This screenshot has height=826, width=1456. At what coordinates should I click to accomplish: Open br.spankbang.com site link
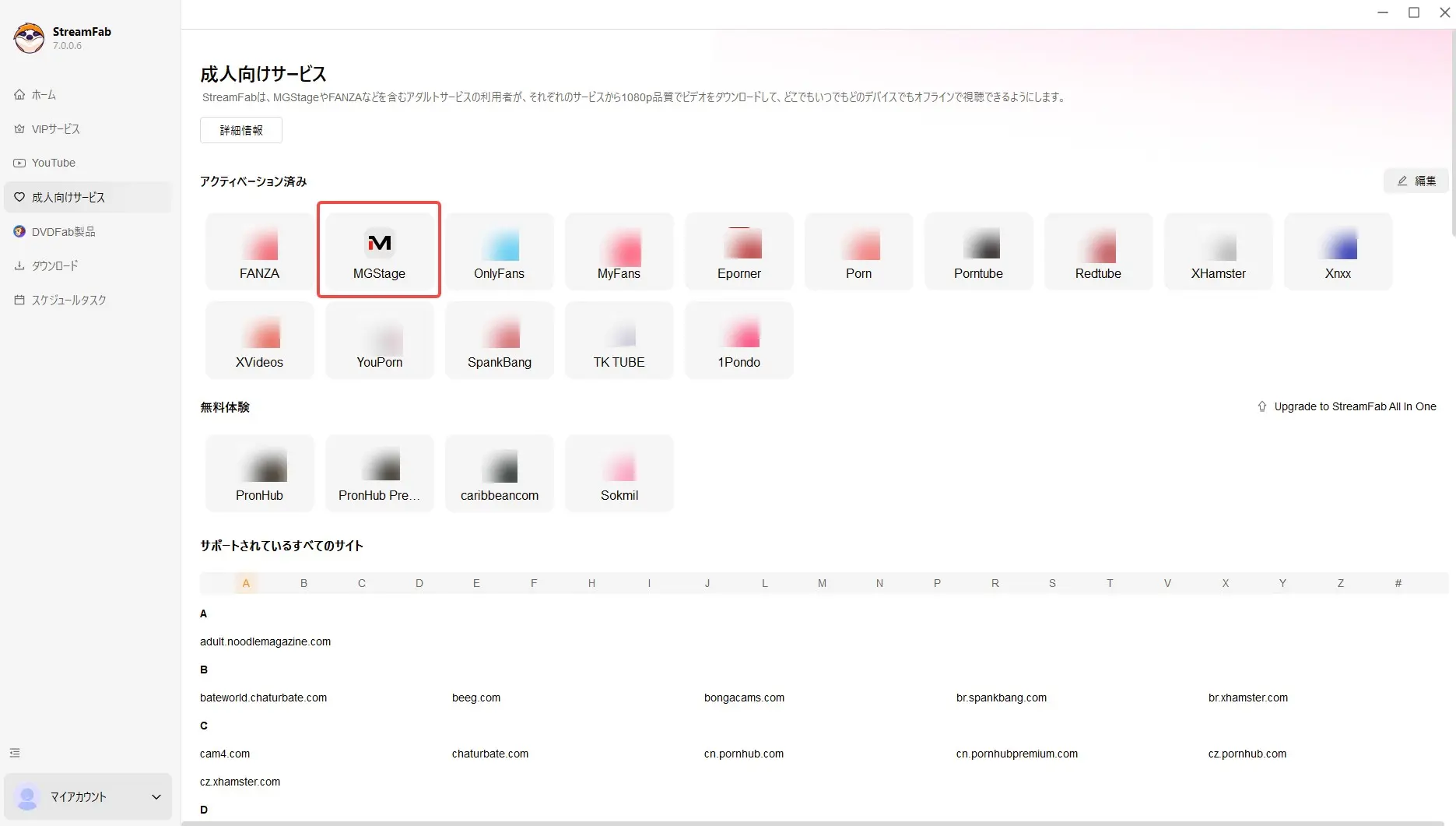click(1002, 698)
